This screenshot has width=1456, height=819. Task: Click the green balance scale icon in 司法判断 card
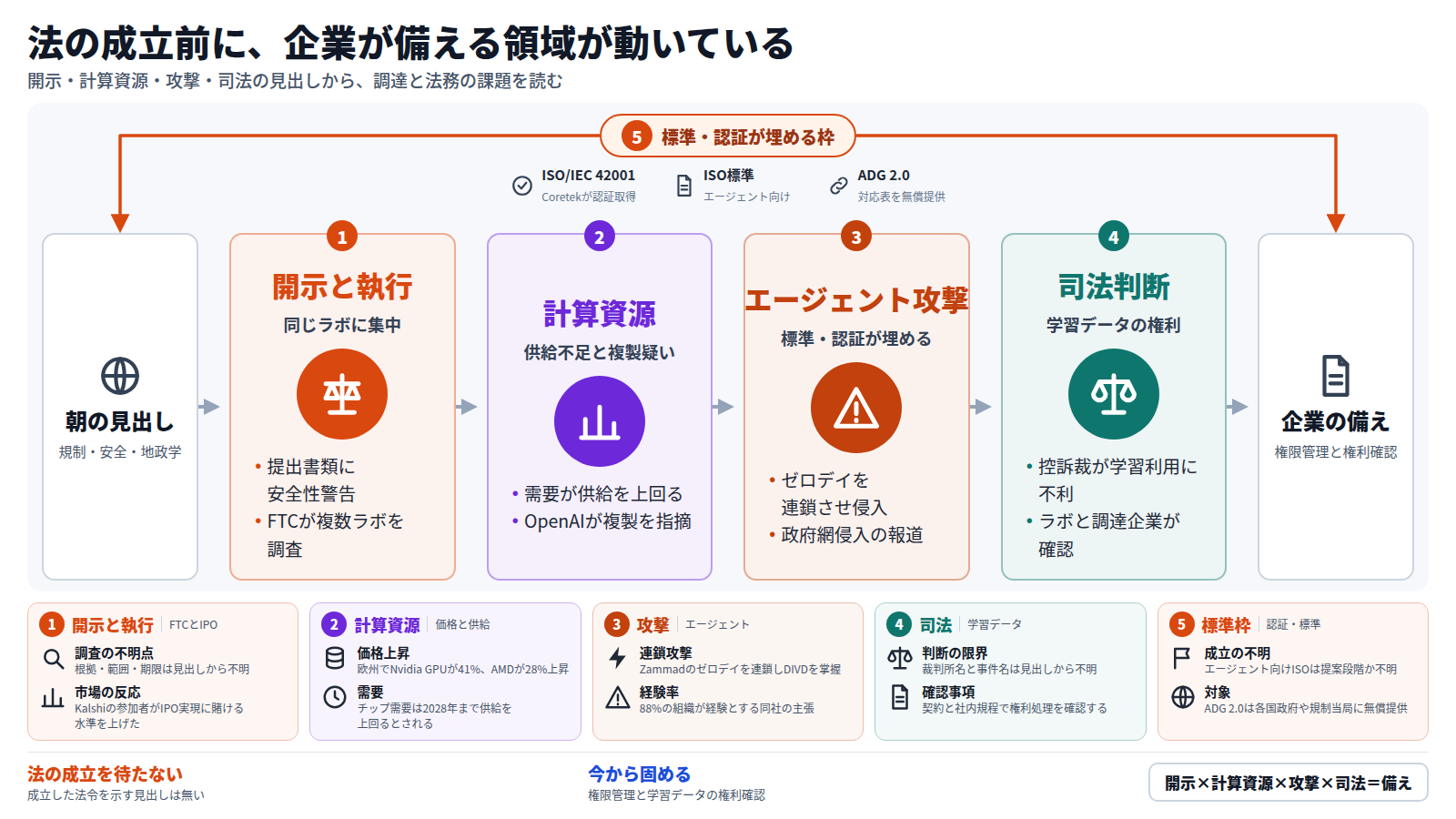(1114, 394)
